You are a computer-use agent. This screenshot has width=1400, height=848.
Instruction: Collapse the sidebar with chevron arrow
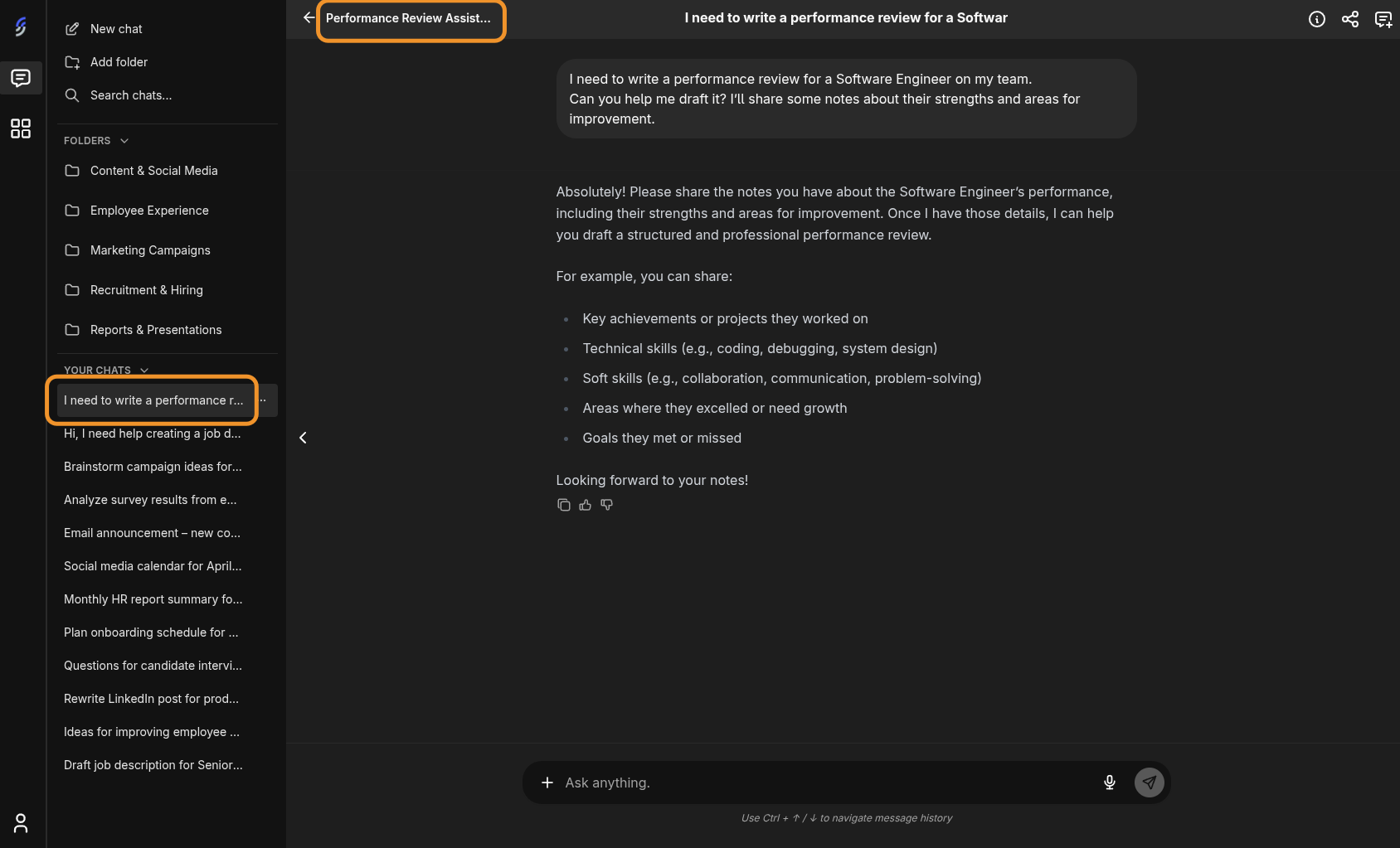tap(303, 438)
